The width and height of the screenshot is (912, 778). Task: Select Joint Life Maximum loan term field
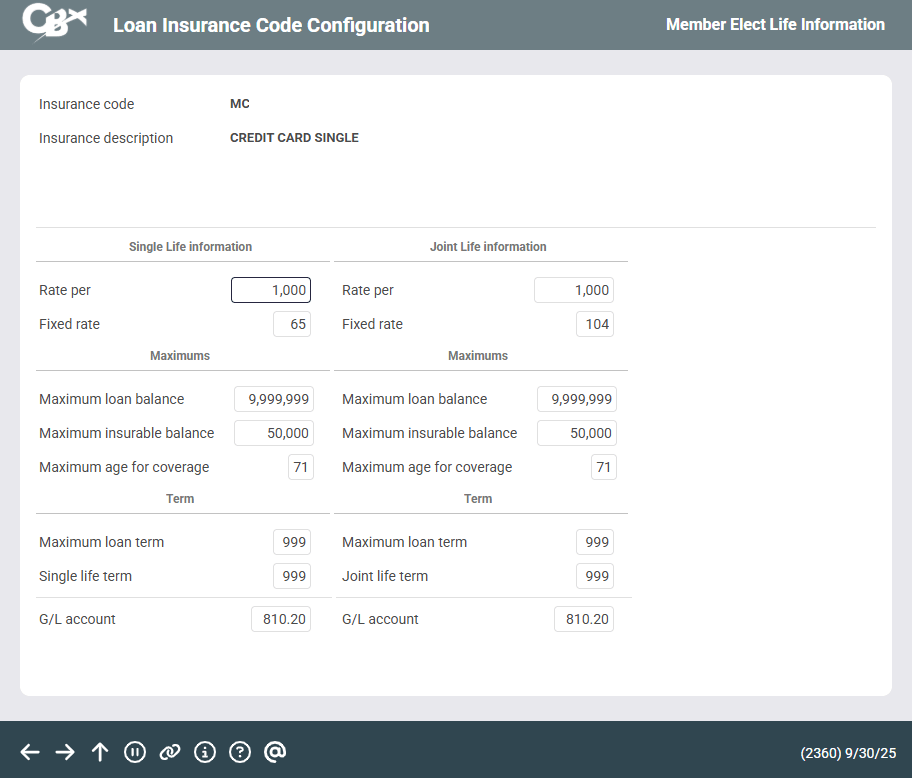(x=595, y=542)
